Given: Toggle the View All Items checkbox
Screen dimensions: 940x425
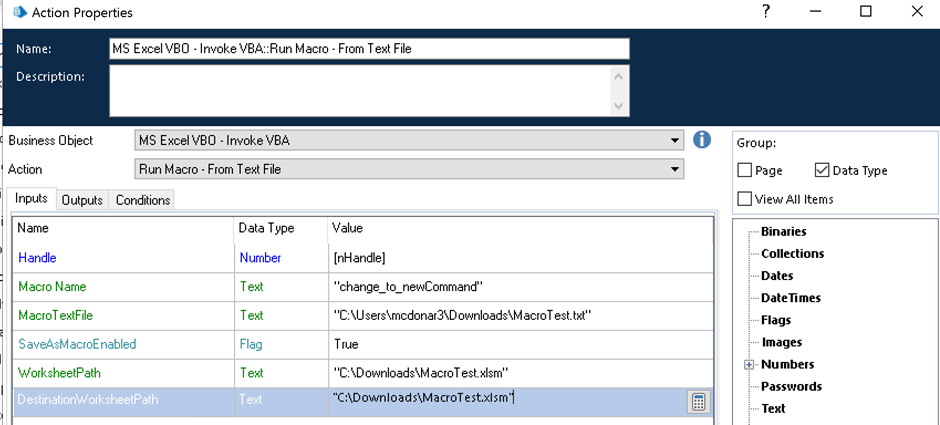Looking at the screenshot, I should (745, 199).
